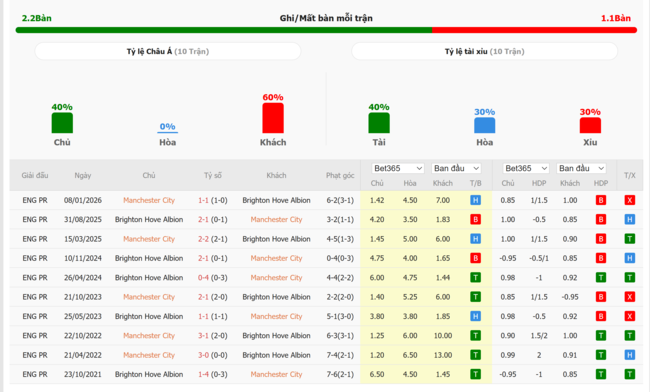Click the 0% Hòa draw indicator
This screenshot has width=650, height=392.
point(167,128)
